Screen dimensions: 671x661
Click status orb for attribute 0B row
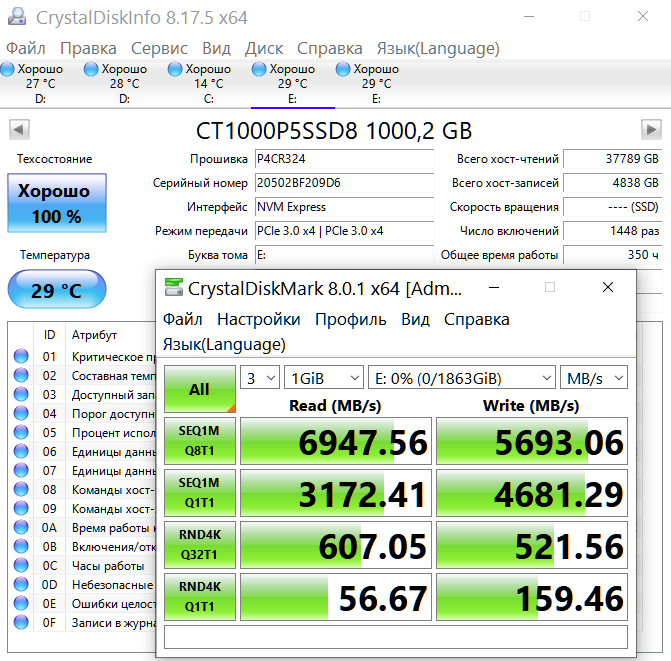(x=21, y=546)
